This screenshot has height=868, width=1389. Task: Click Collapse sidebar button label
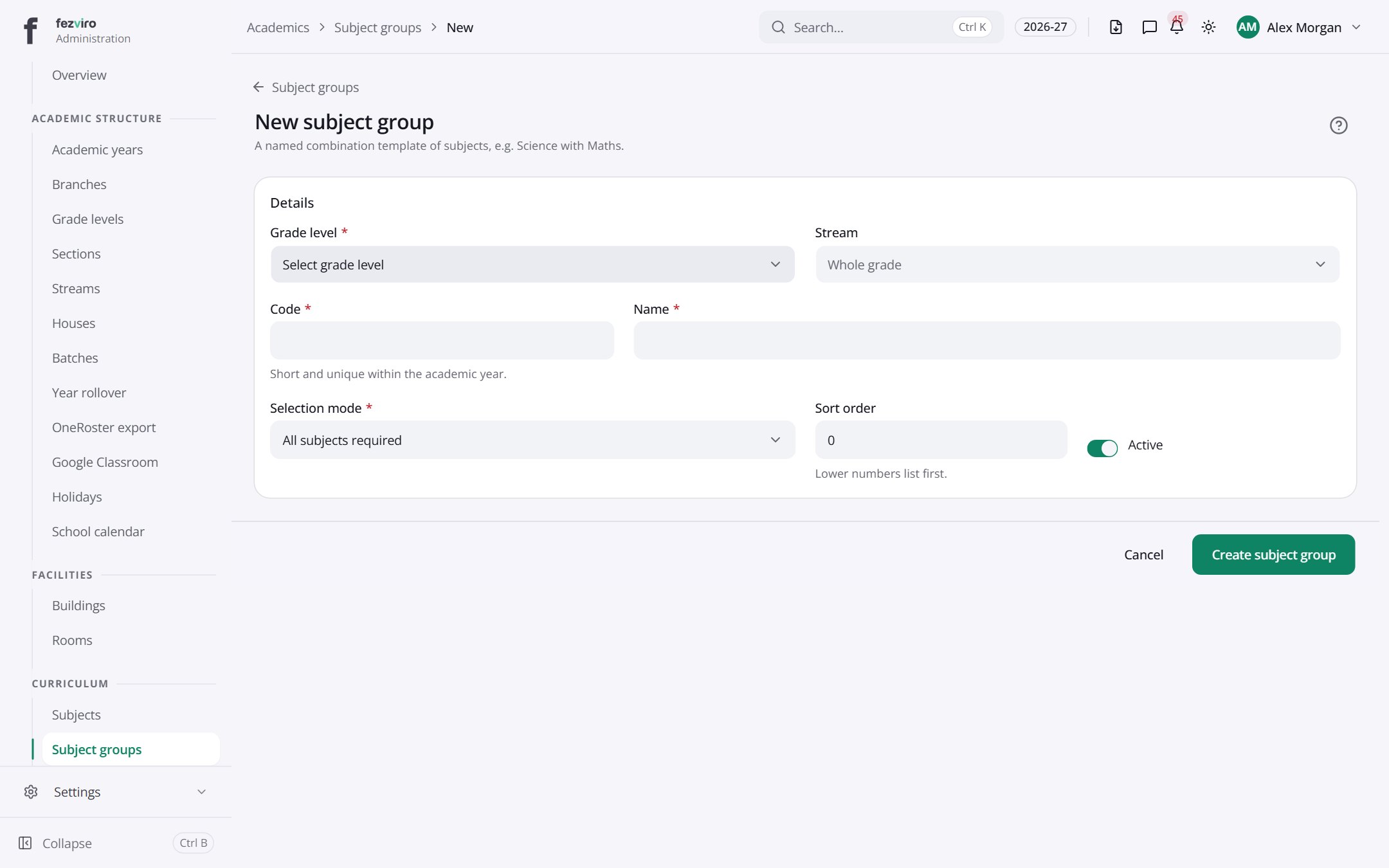67,843
